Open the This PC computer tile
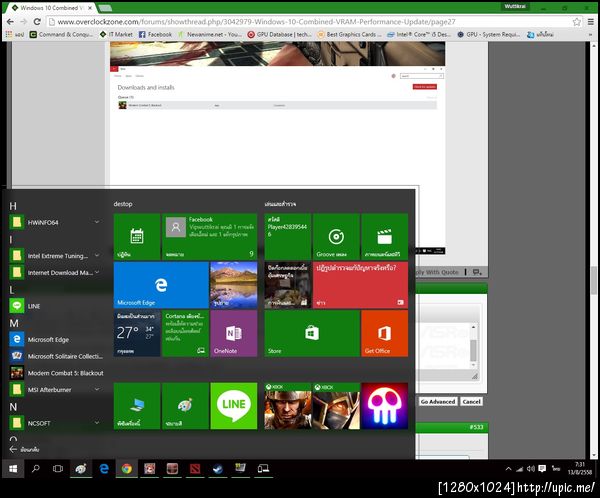Image resolution: width=600 pixels, height=498 pixels. pos(137,406)
